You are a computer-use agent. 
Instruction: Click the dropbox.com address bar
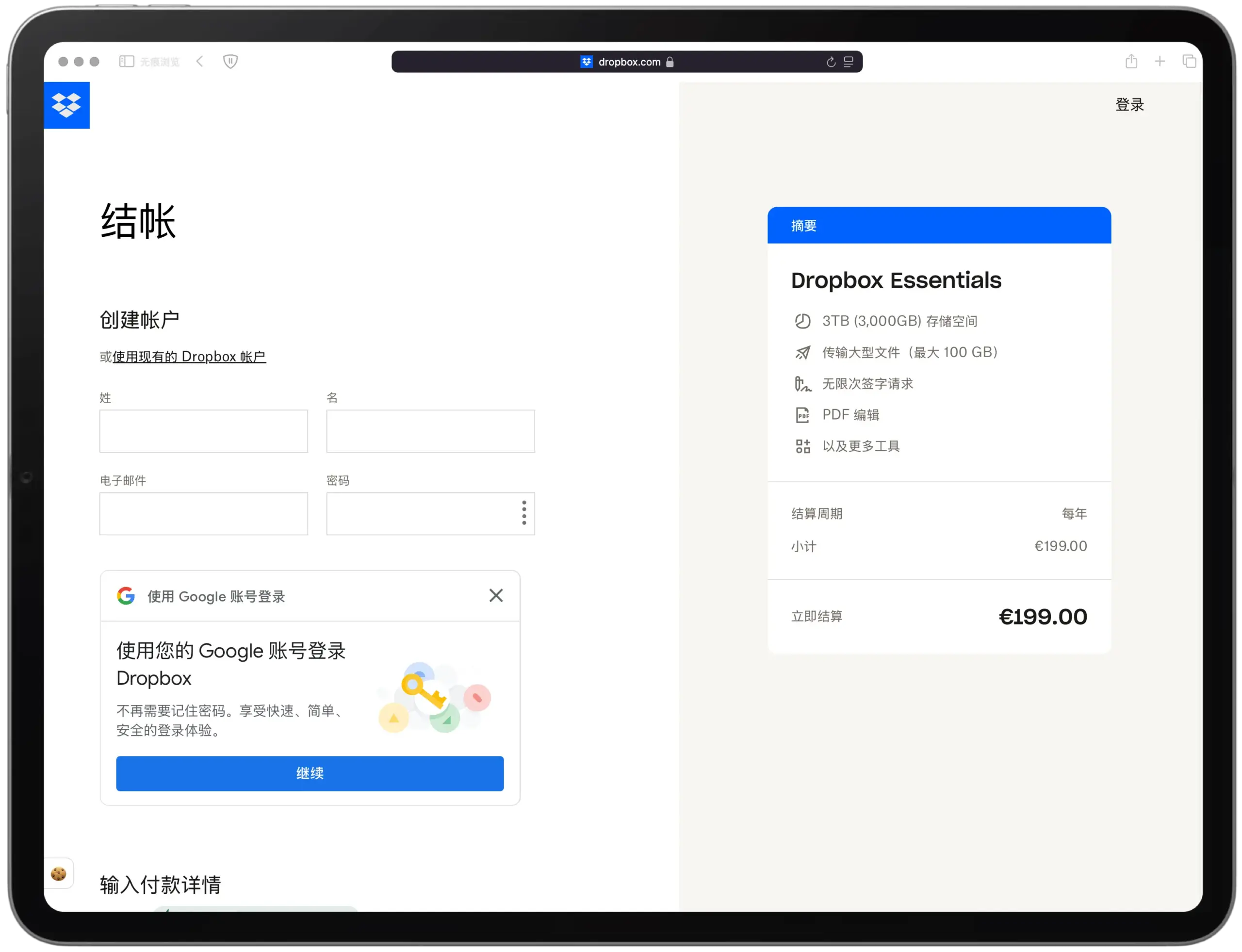627,62
